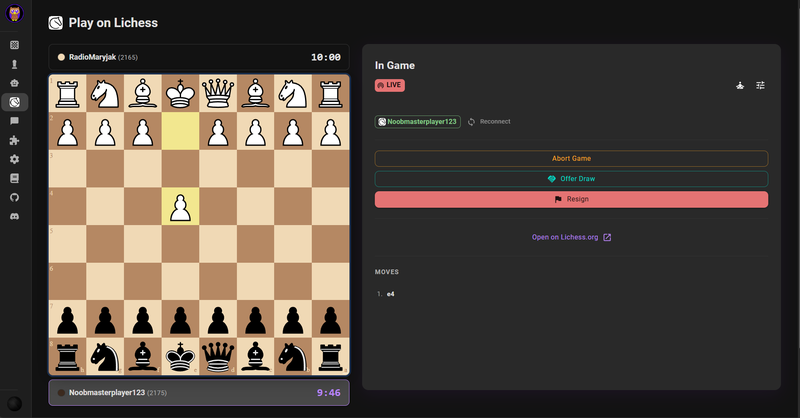
Task: Select the black pawn on h7
Action: tap(67, 319)
